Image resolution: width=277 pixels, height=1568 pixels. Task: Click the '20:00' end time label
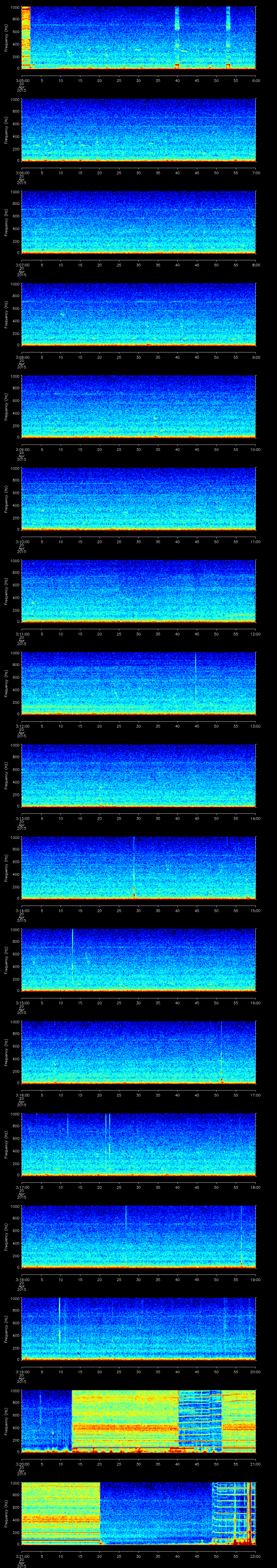pos(256,1371)
